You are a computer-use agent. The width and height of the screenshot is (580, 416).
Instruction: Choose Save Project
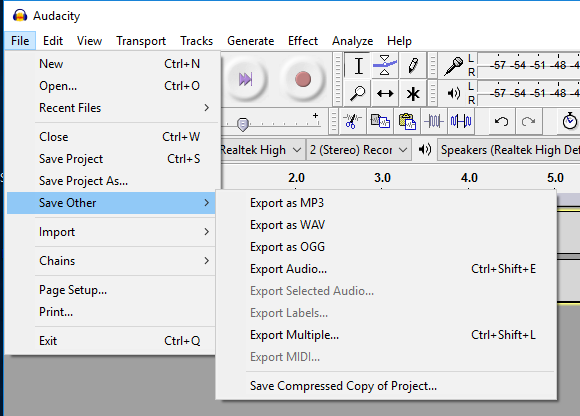[111, 159]
